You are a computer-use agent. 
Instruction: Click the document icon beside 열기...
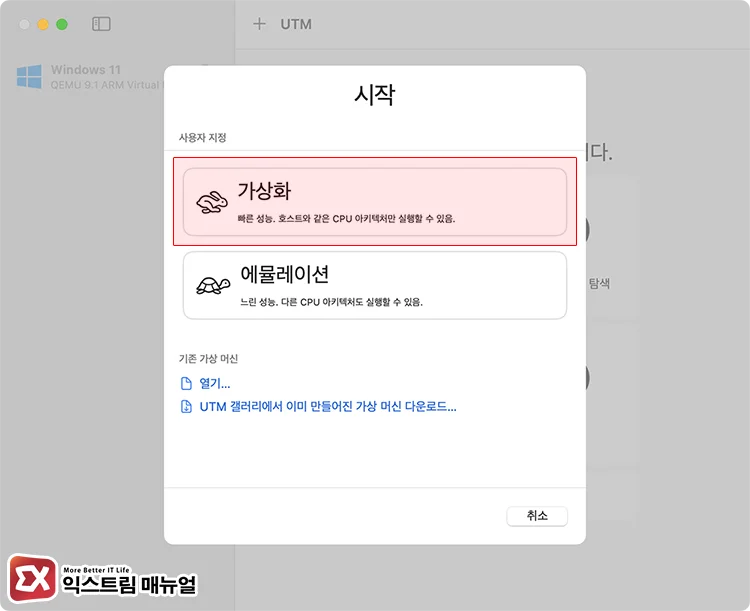click(x=186, y=383)
